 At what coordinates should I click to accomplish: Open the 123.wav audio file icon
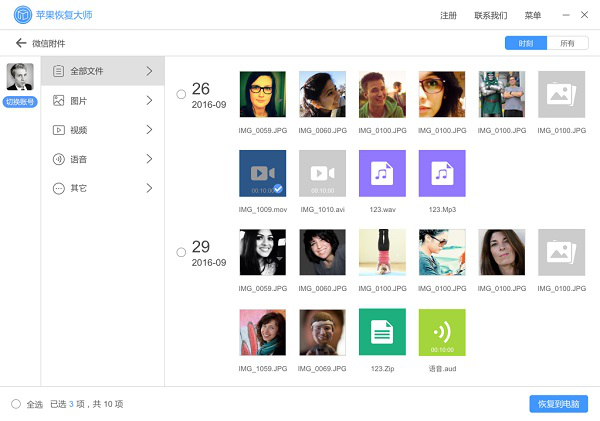click(382, 174)
